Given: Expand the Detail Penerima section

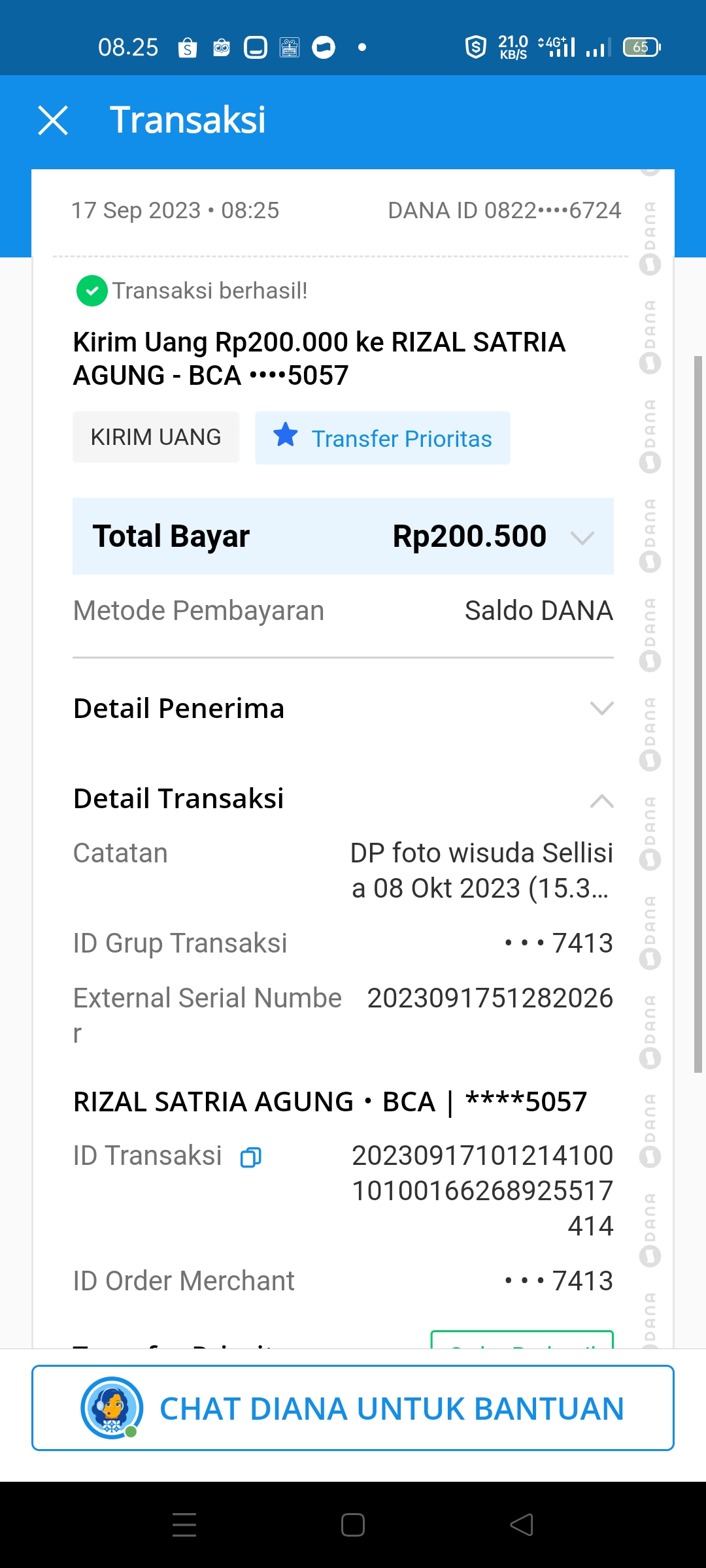Looking at the screenshot, I should click(x=601, y=708).
